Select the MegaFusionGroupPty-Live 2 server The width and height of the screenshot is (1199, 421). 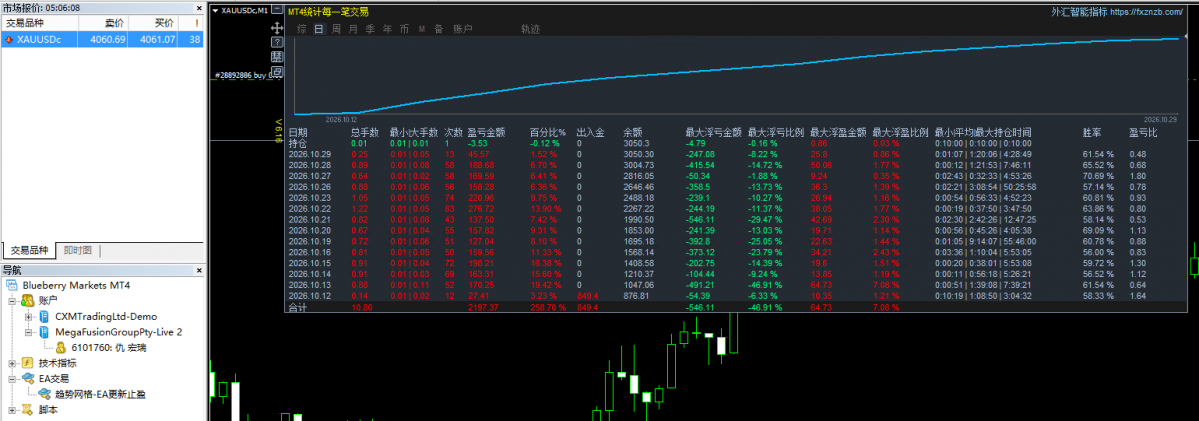click(119, 332)
